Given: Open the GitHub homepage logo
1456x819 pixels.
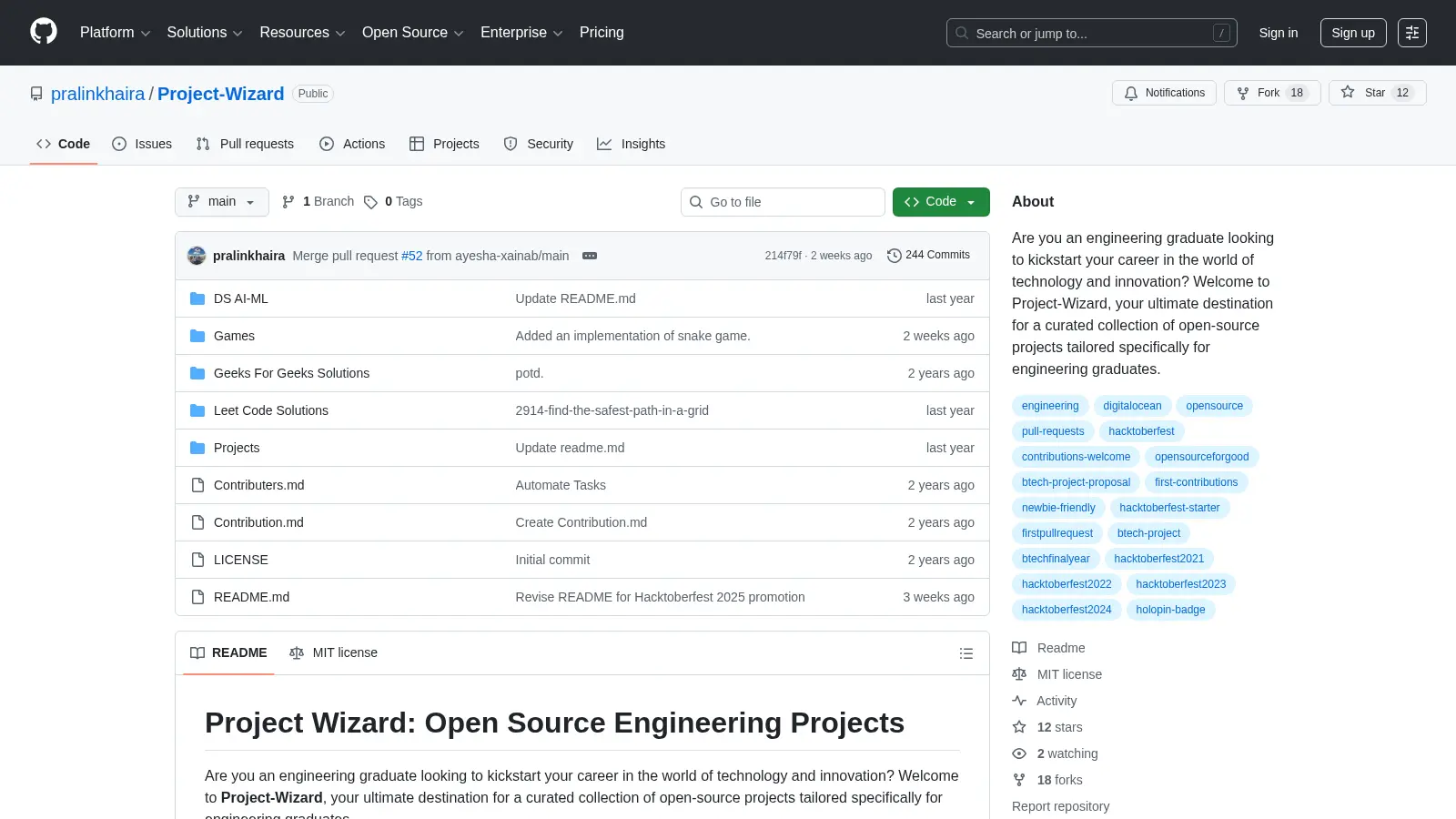Looking at the screenshot, I should pyautogui.click(x=44, y=32).
